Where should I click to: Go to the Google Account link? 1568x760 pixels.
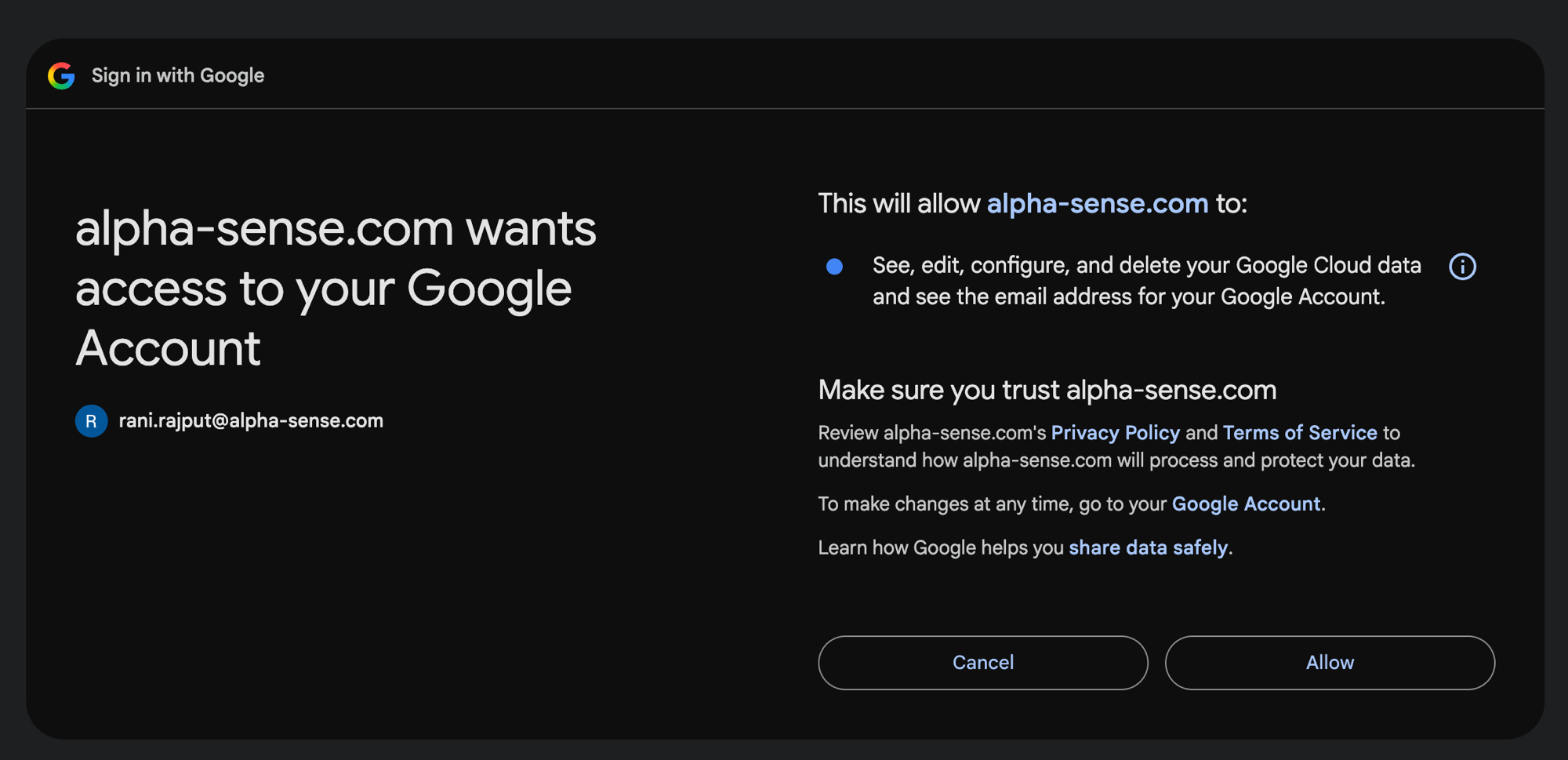click(1246, 504)
